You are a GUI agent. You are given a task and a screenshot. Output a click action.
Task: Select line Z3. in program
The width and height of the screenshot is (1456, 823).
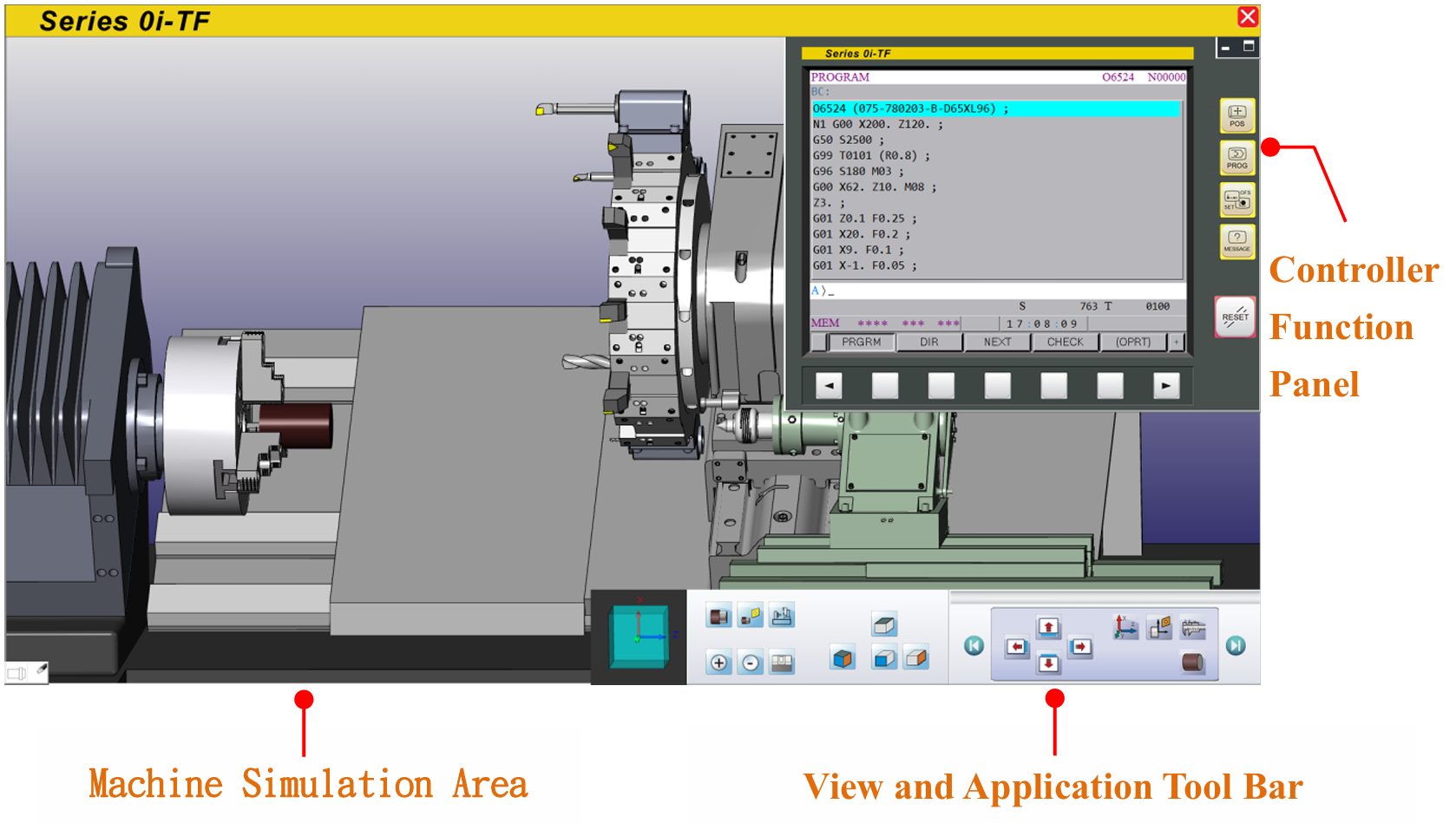pos(828,203)
